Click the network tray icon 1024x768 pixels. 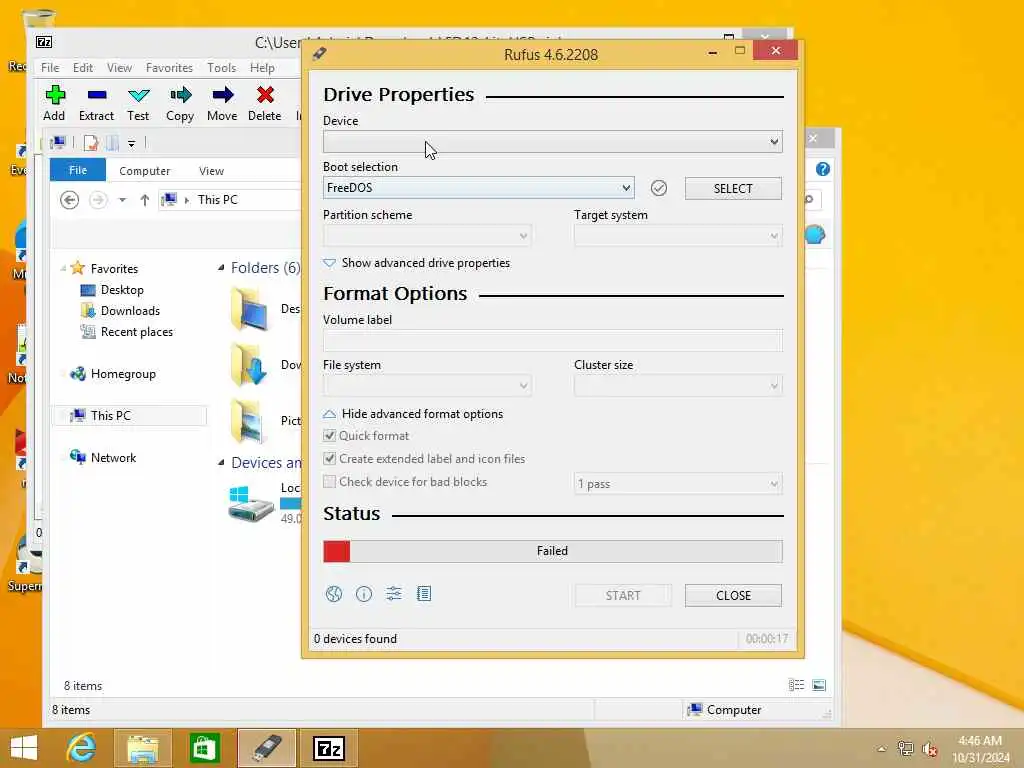click(x=905, y=749)
